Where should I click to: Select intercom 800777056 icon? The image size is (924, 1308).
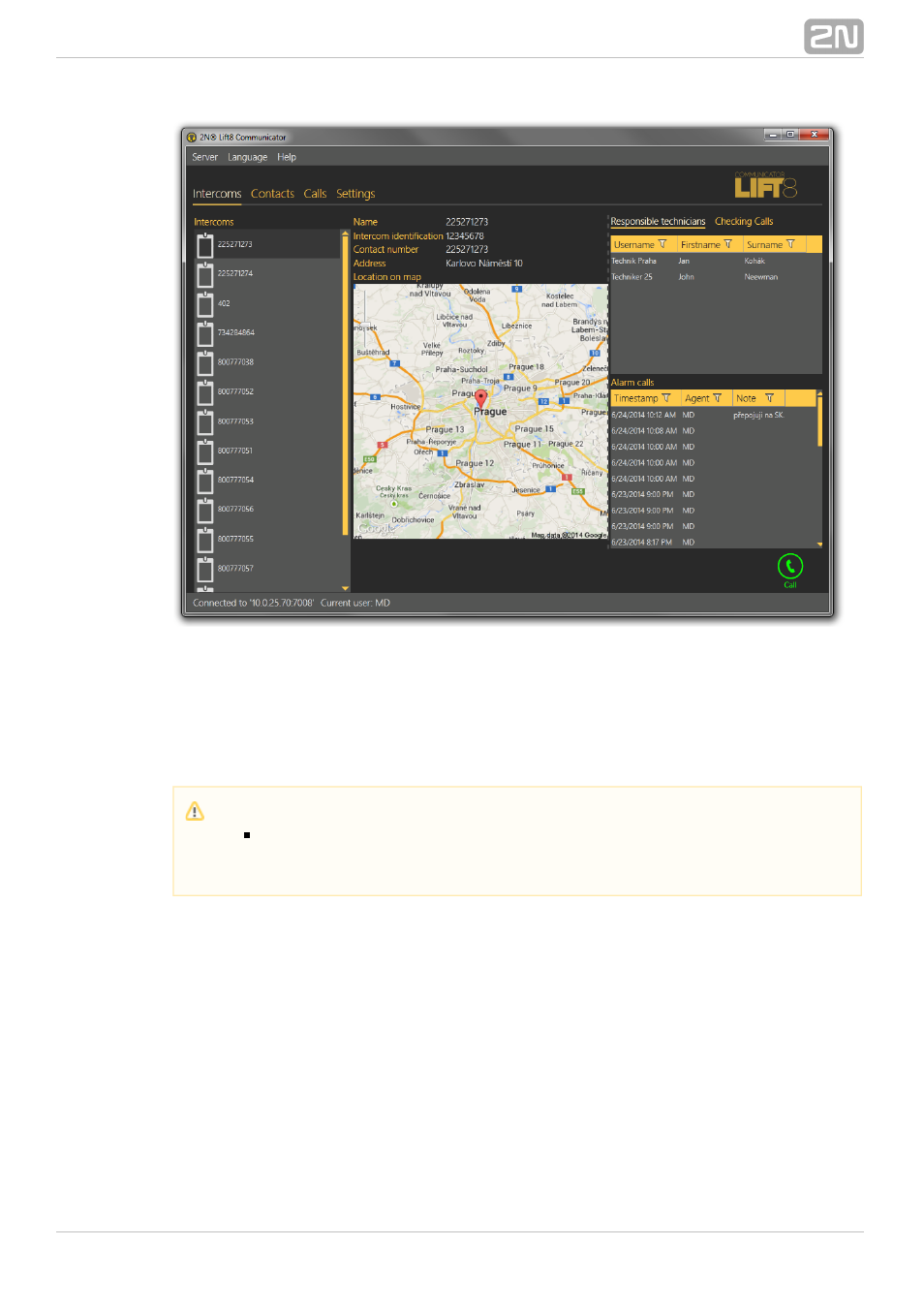205,510
